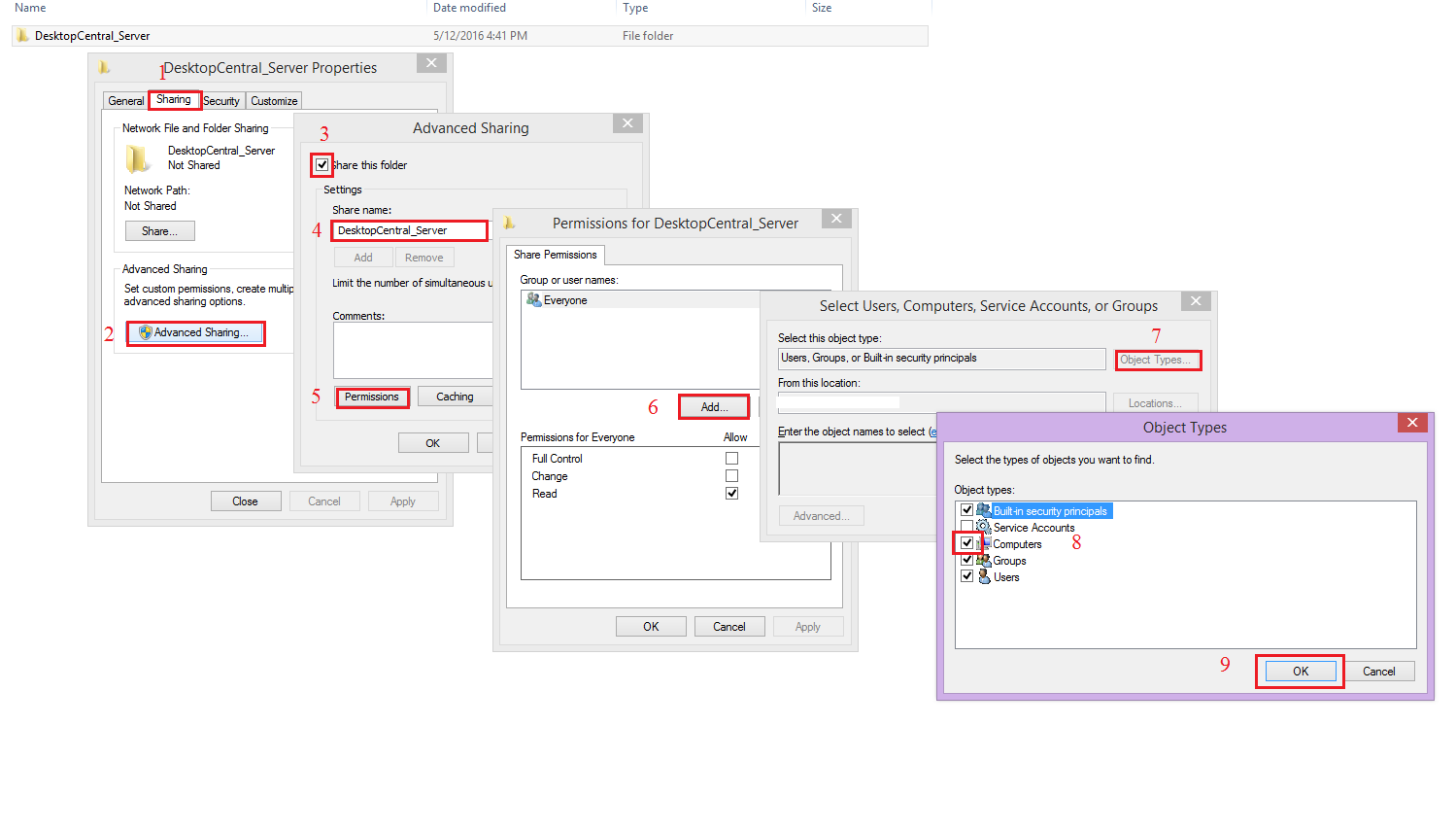Switch to the Security tab
This screenshot has height=829, width=1456.
coord(221,101)
